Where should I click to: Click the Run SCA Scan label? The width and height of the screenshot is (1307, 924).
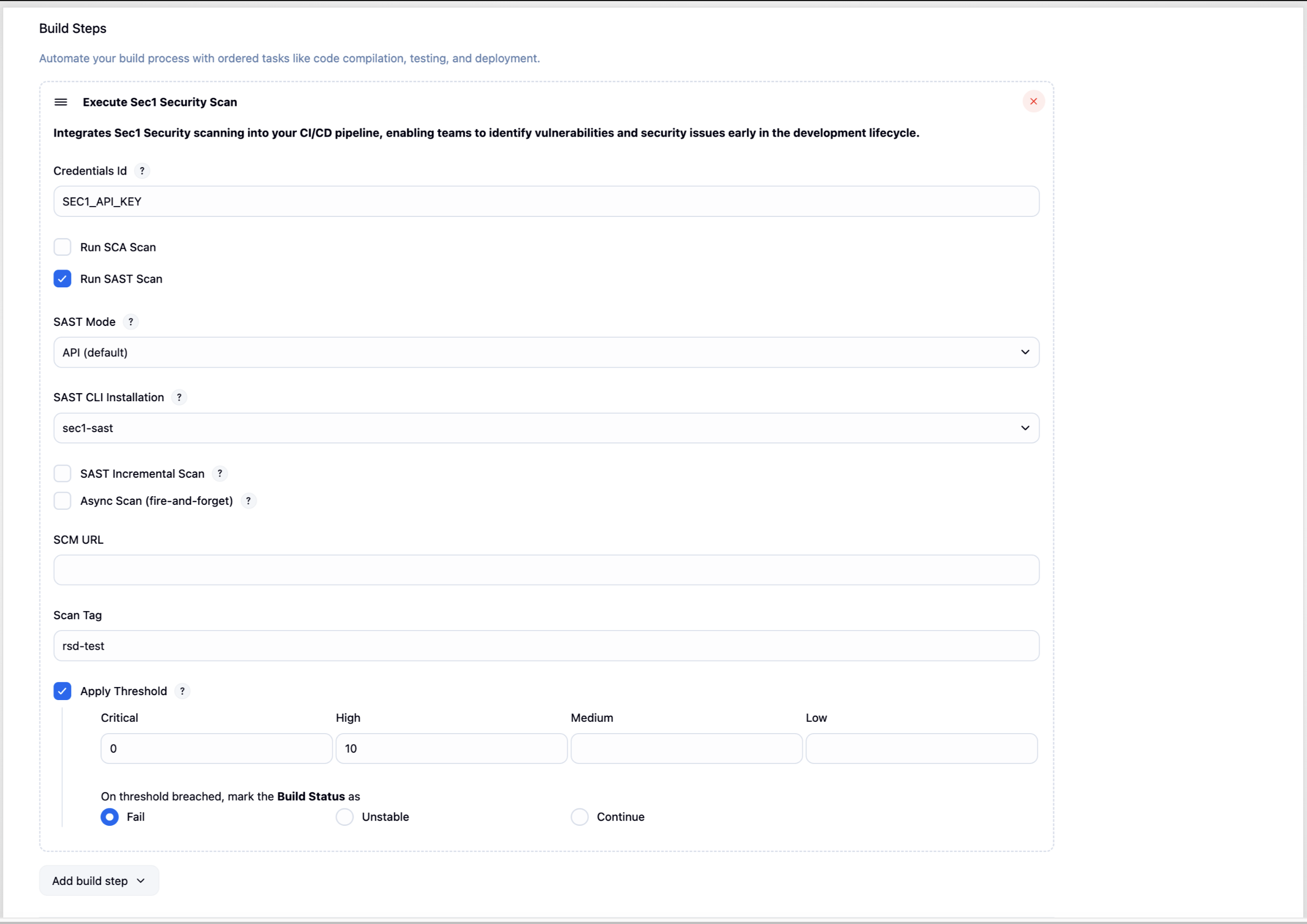pos(118,247)
